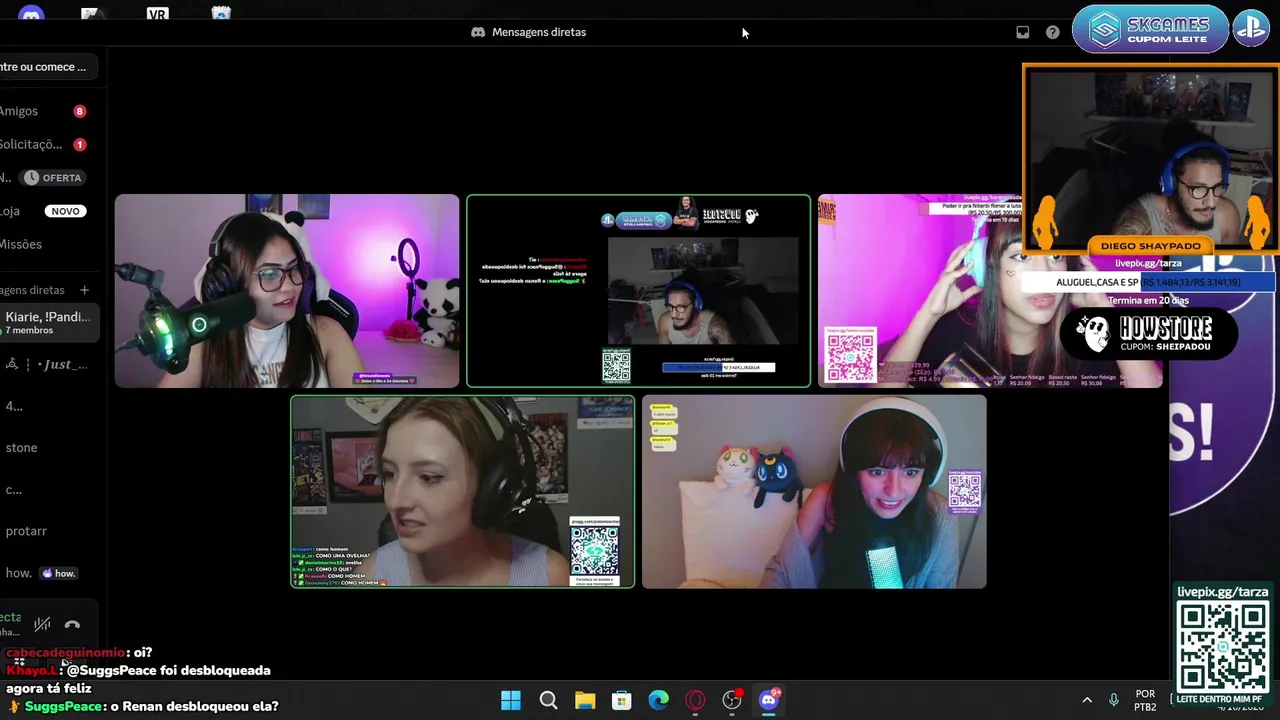
Task: Click the SuggsPeace chat message
Action: [x=144, y=706]
